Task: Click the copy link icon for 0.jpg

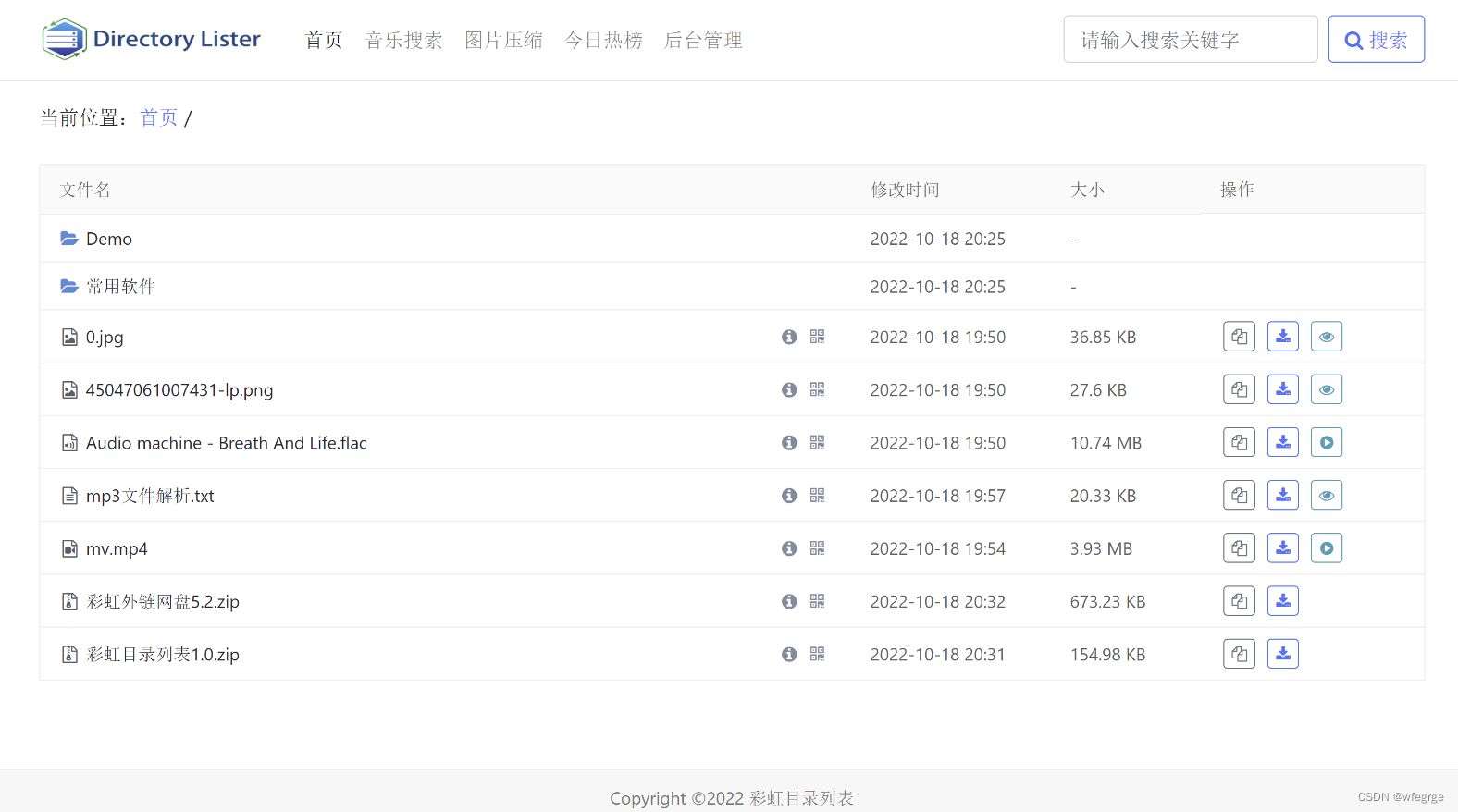Action: [x=1239, y=337]
